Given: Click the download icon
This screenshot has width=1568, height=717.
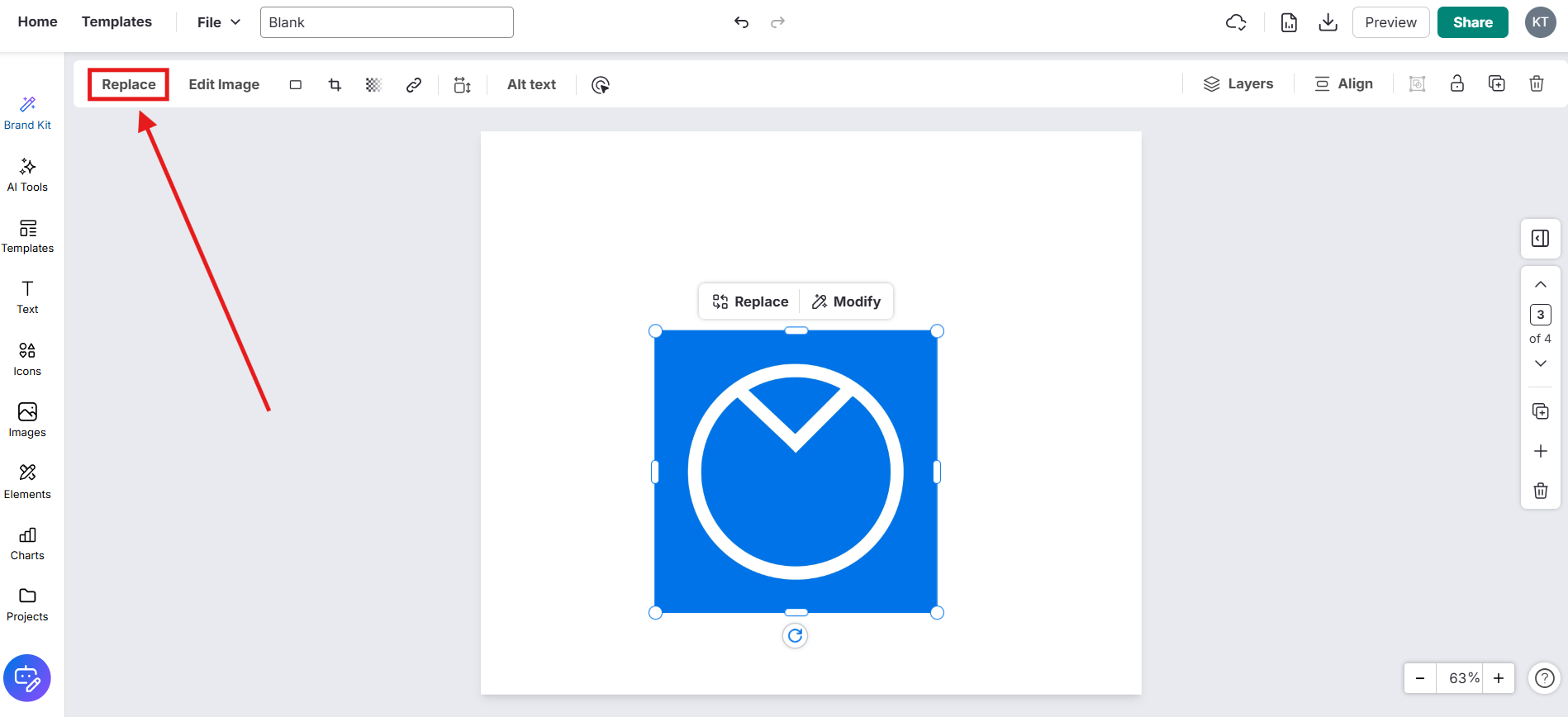Looking at the screenshot, I should 1328,22.
